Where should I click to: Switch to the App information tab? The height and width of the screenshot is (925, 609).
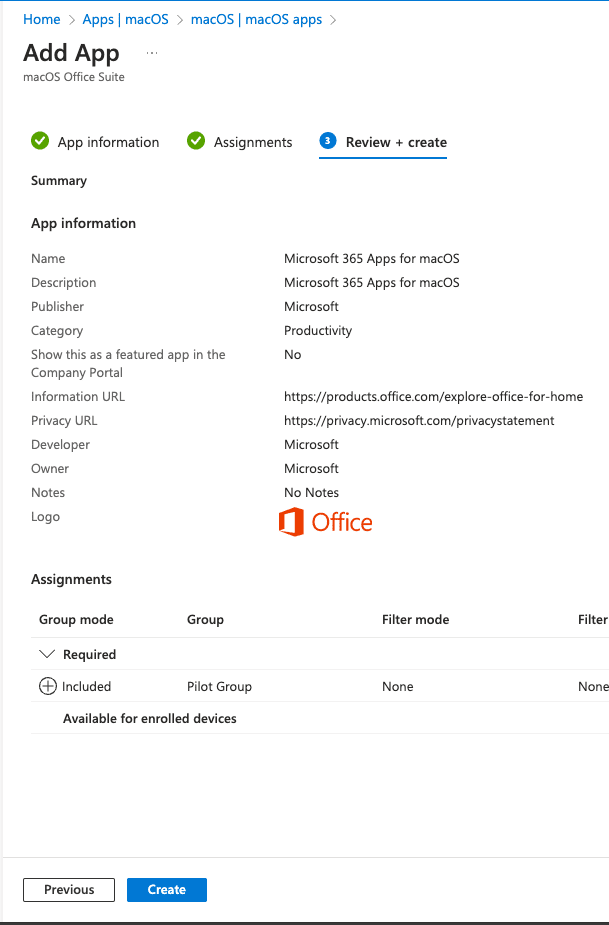pyautogui.click(x=108, y=141)
